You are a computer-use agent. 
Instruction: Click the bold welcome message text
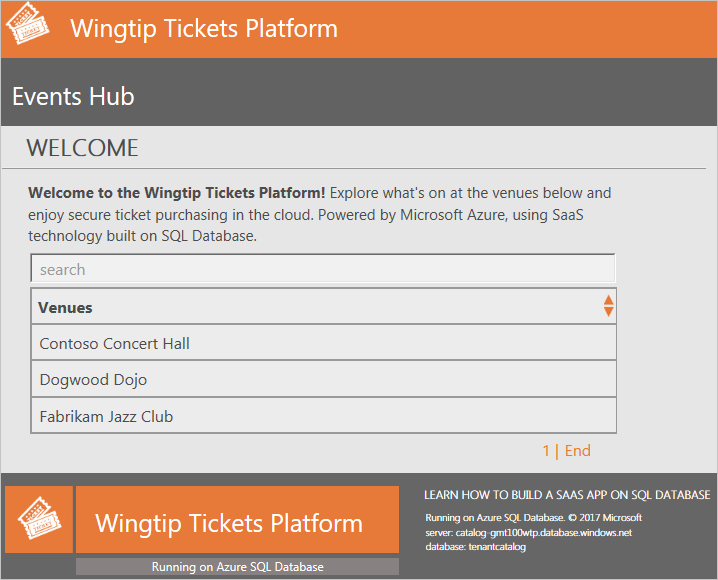(177, 193)
